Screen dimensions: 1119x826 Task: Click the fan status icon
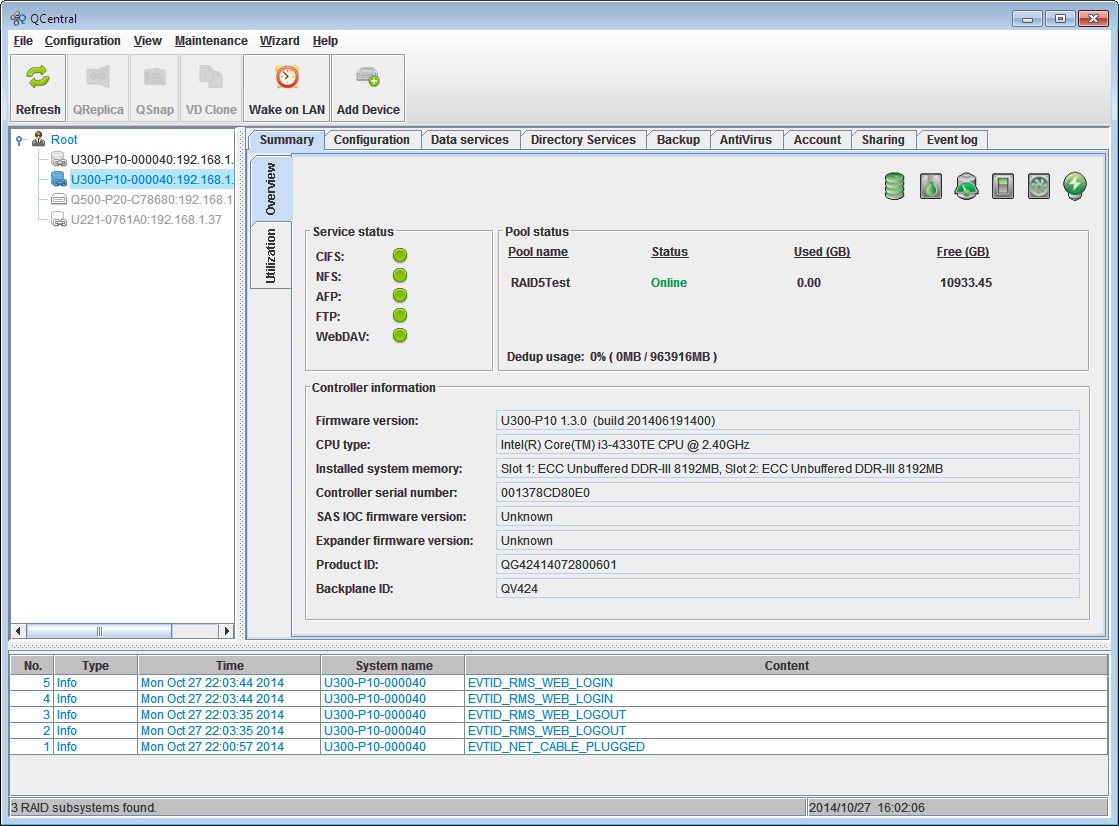click(1038, 186)
